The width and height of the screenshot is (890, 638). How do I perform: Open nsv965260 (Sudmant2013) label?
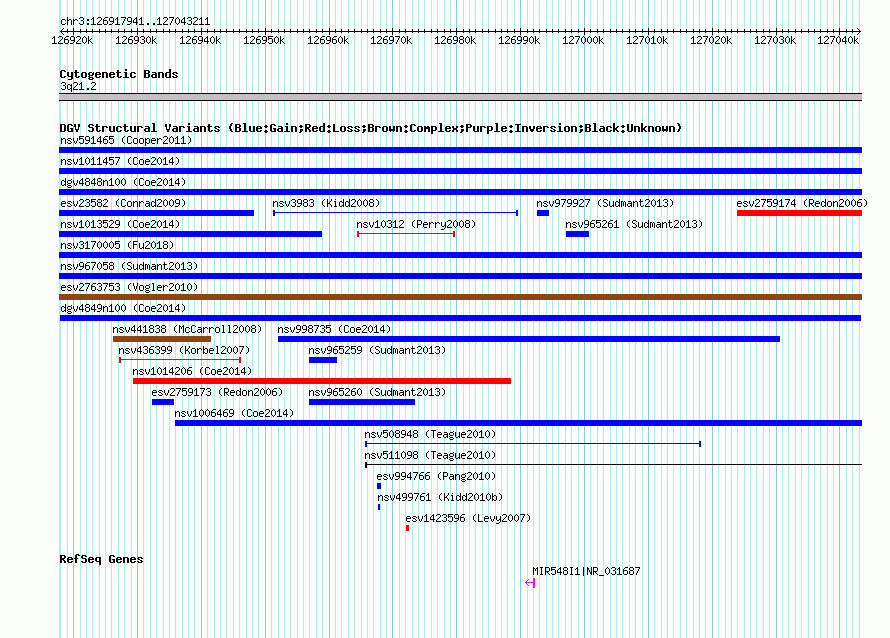(x=377, y=392)
